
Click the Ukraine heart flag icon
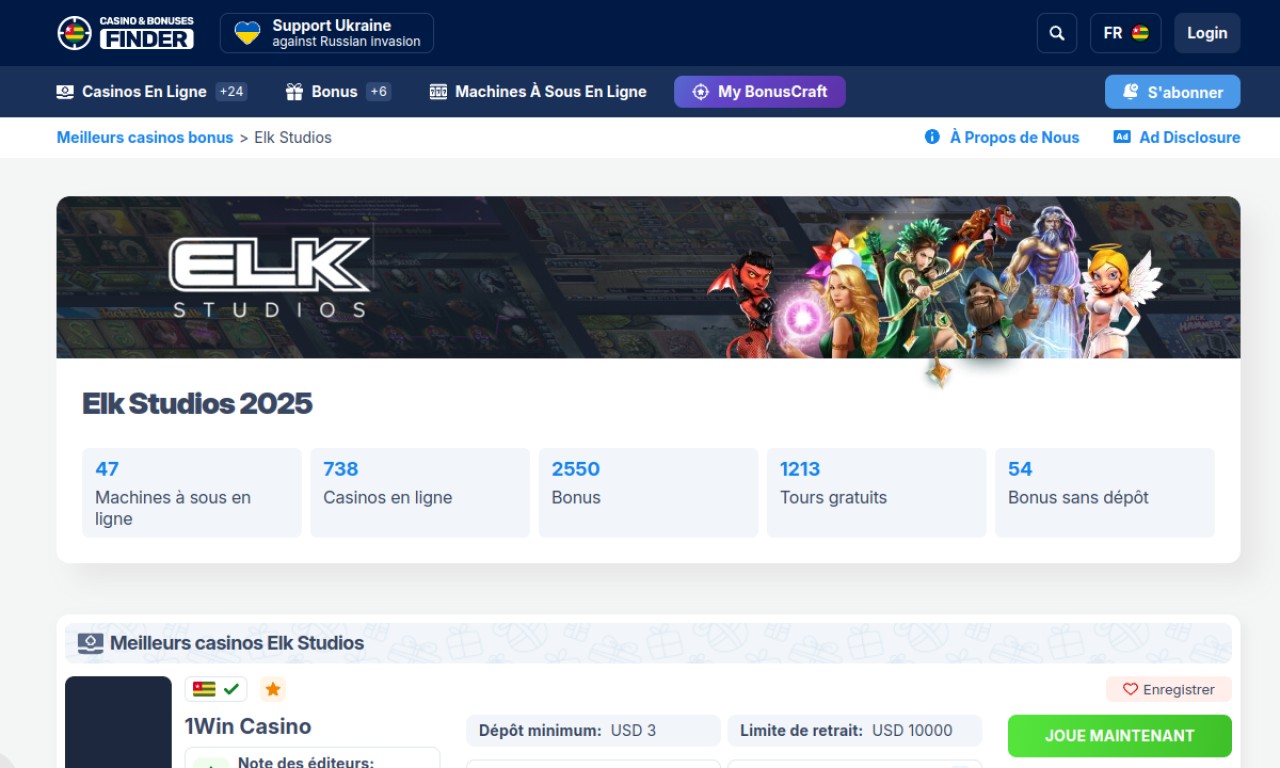point(247,33)
